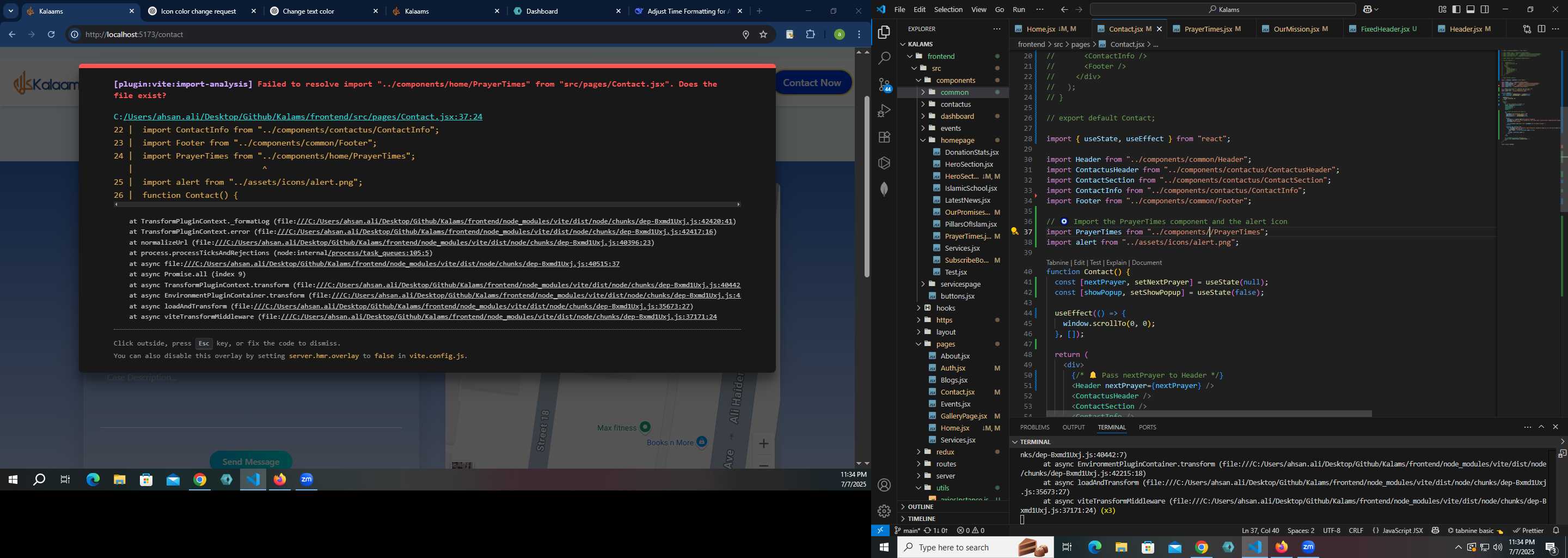Expand the TIMELINE section
The height and width of the screenshot is (558, 1568).
(921, 519)
